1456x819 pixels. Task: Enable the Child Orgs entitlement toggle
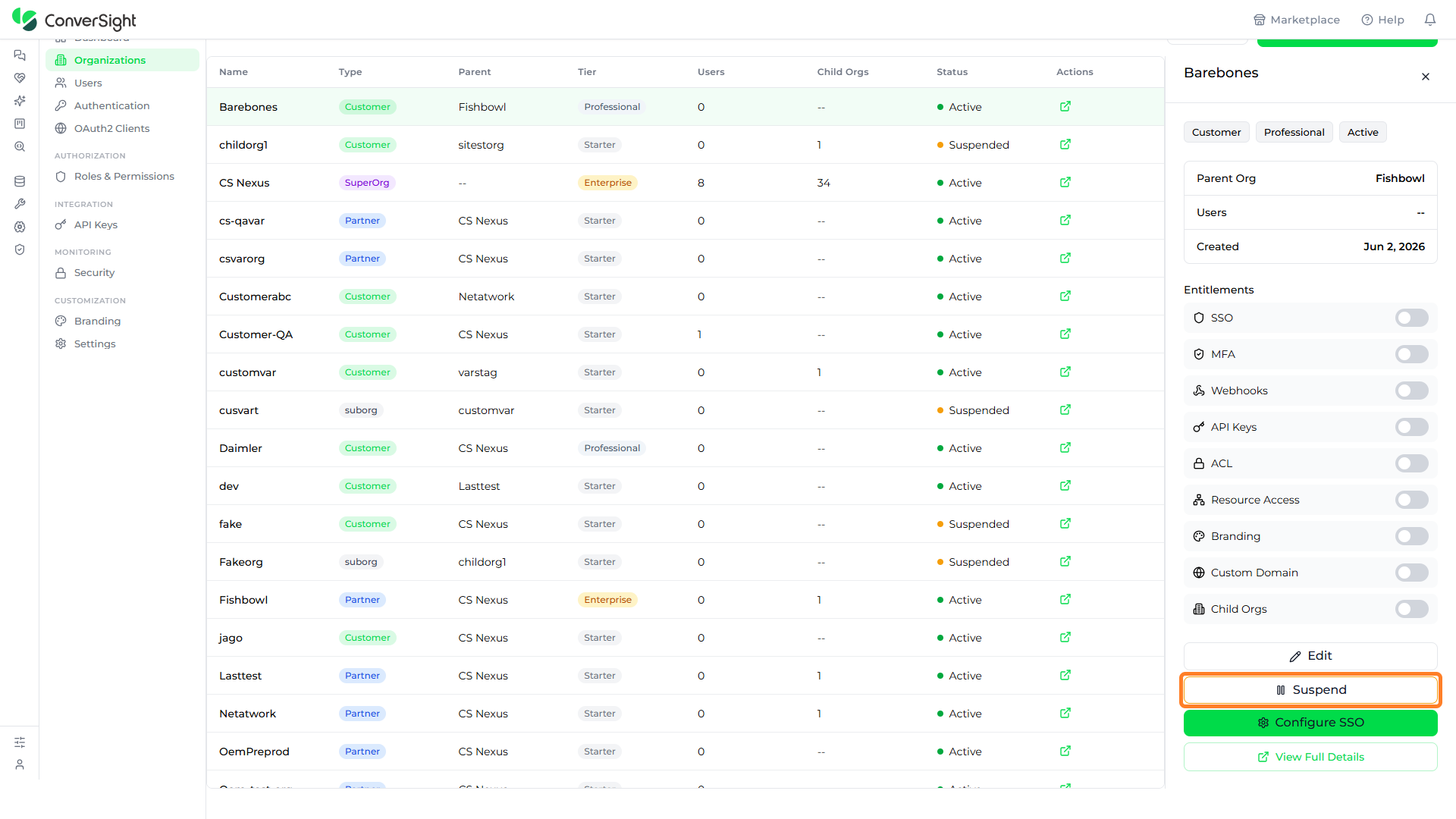click(x=1411, y=609)
